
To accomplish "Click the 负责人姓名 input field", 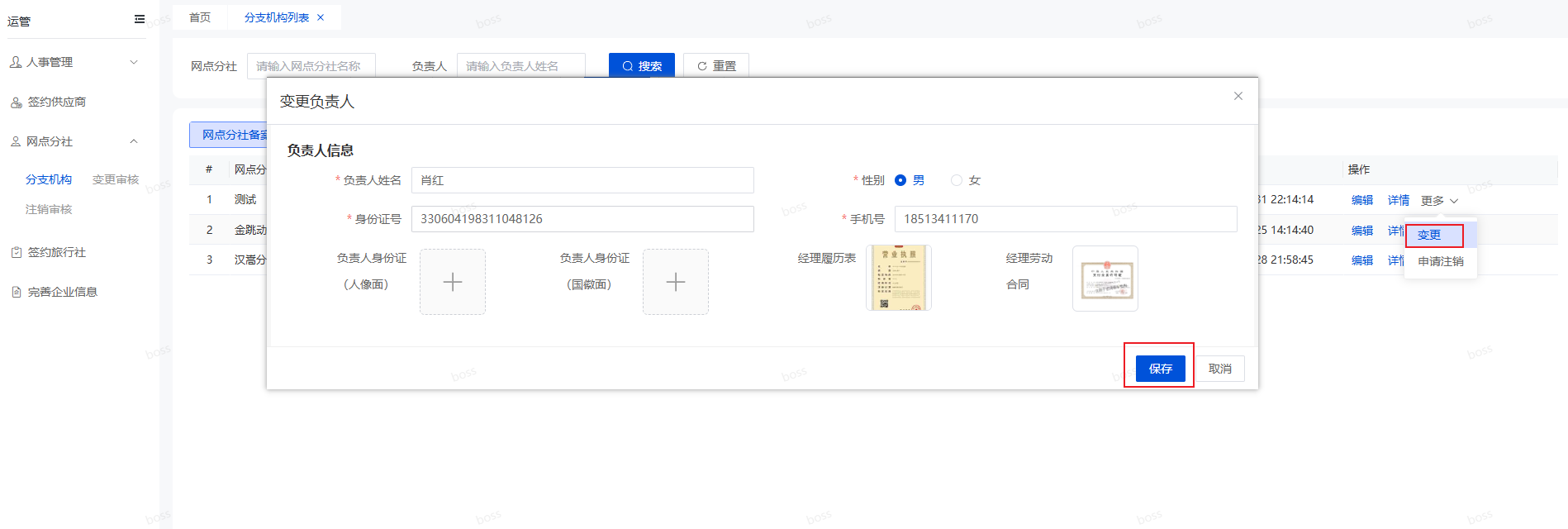I will pos(582,180).
